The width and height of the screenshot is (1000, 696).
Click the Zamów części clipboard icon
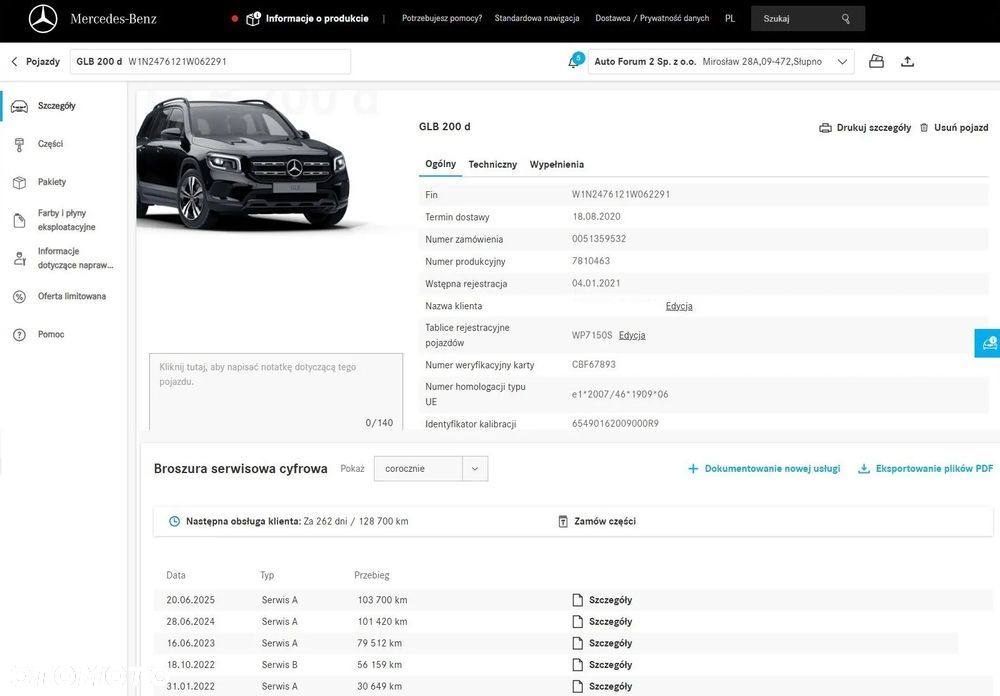click(x=563, y=521)
